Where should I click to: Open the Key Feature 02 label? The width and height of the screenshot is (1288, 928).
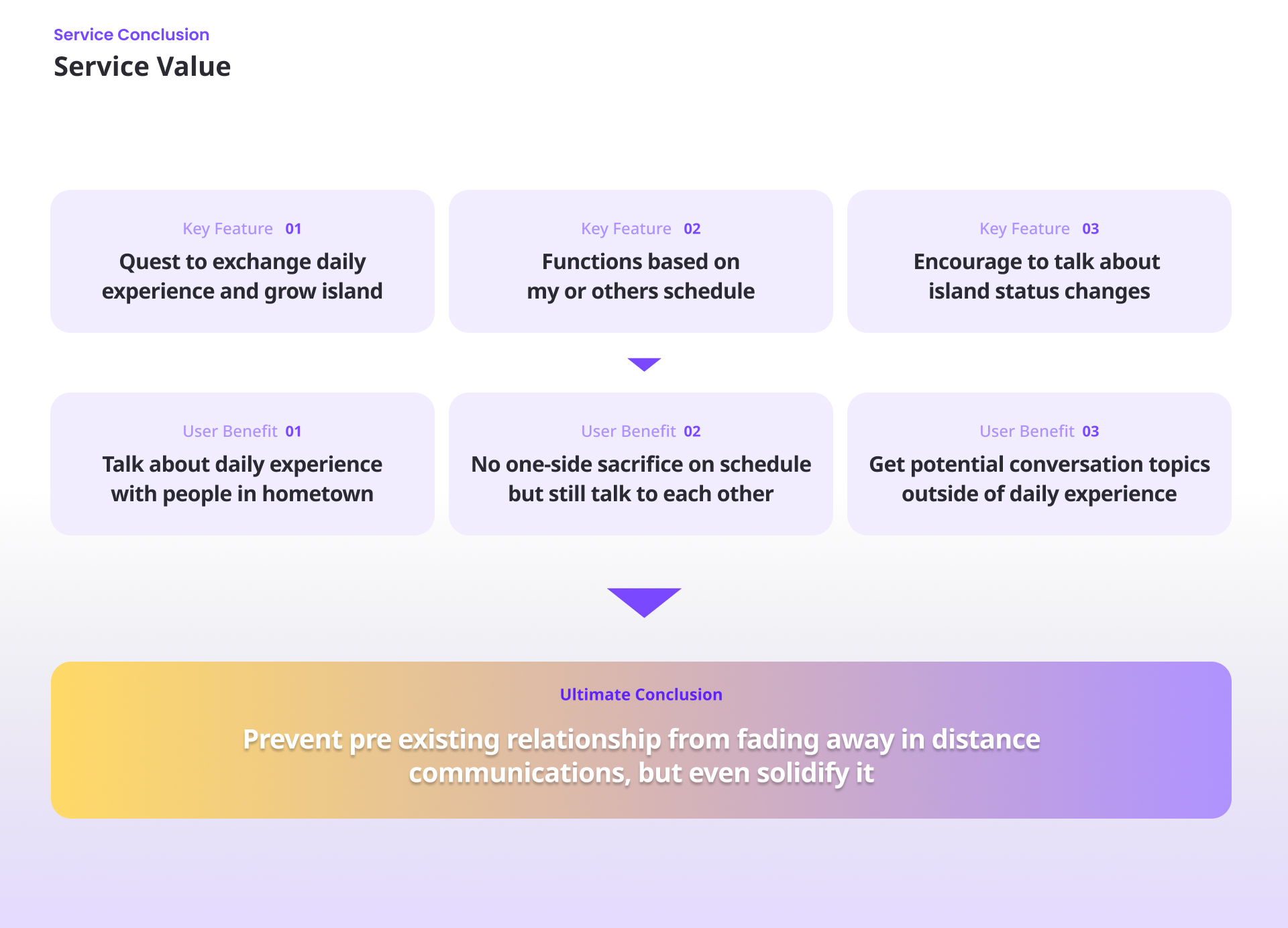(641, 229)
